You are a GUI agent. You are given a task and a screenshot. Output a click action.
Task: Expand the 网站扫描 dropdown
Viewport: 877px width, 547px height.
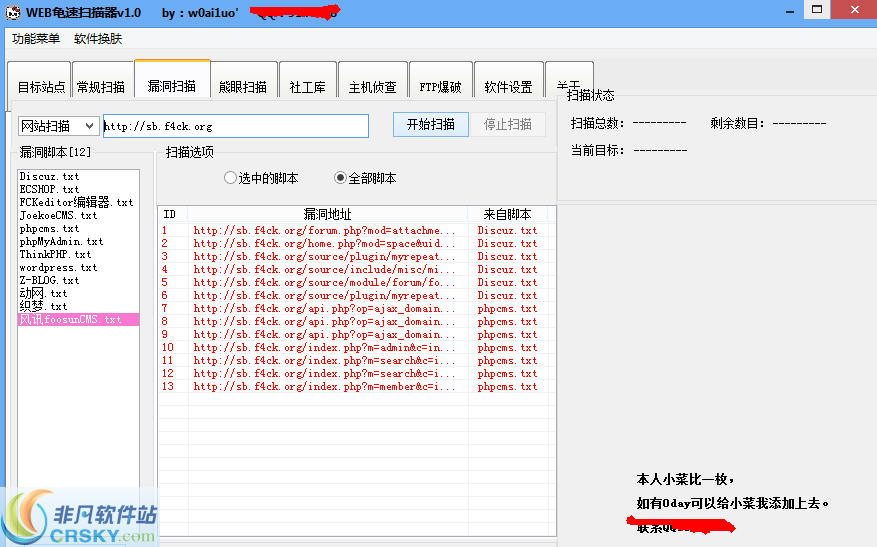[x=58, y=126]
